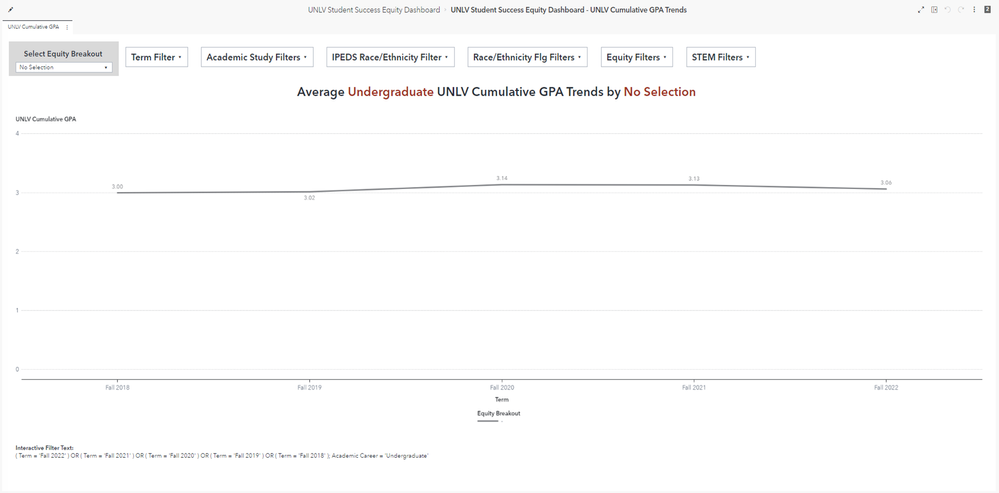
Task: Open the Select Equity Breakout dropdown
Action: (64, 67)
